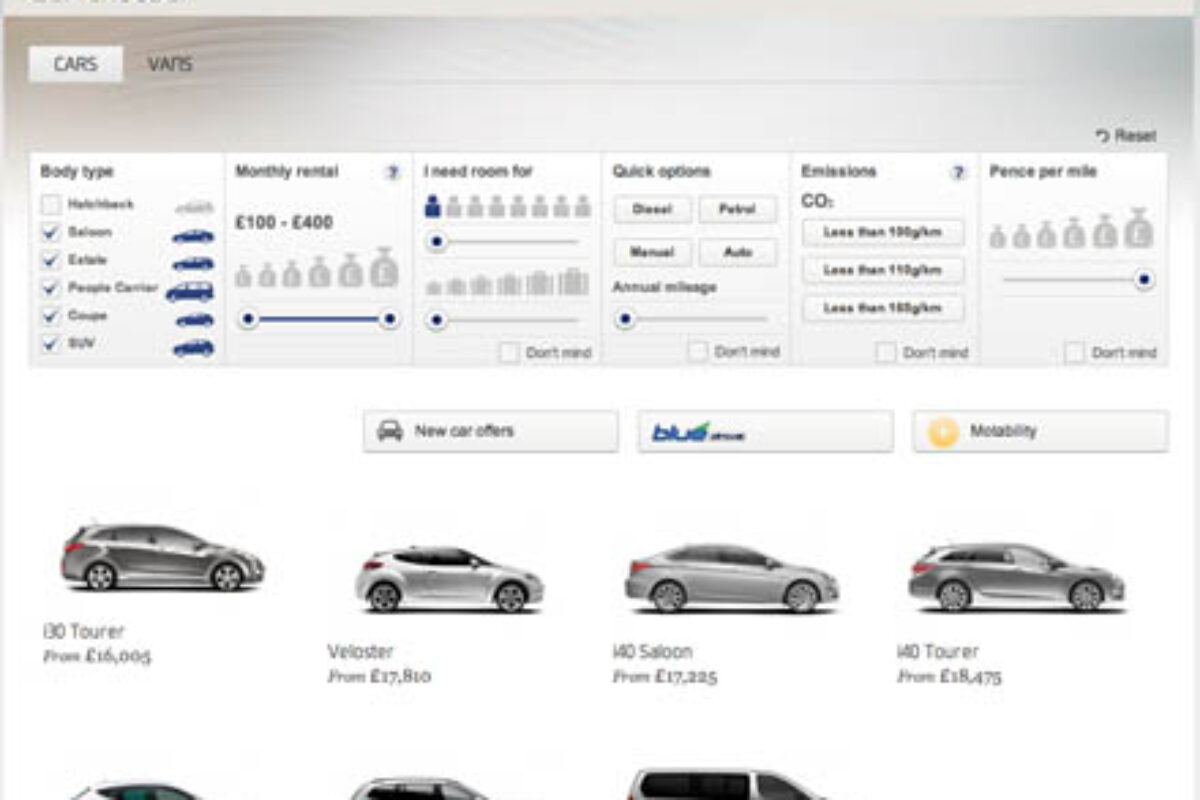Open the i40 Tourer name link

(937, 652)
